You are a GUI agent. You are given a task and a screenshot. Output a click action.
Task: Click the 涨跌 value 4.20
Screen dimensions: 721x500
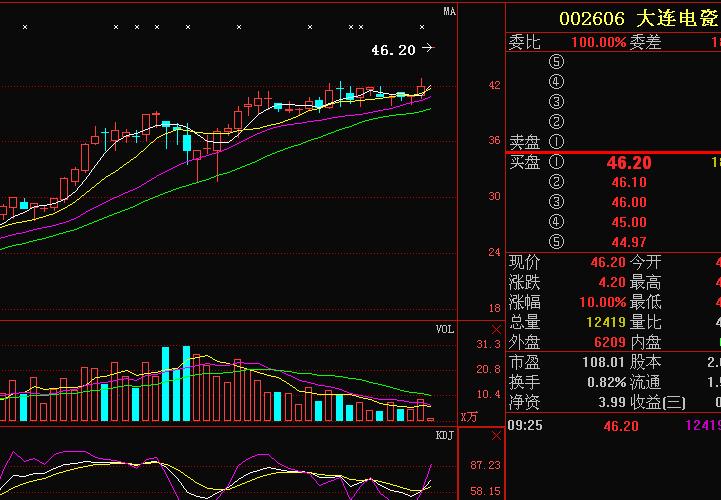point(612,282)
